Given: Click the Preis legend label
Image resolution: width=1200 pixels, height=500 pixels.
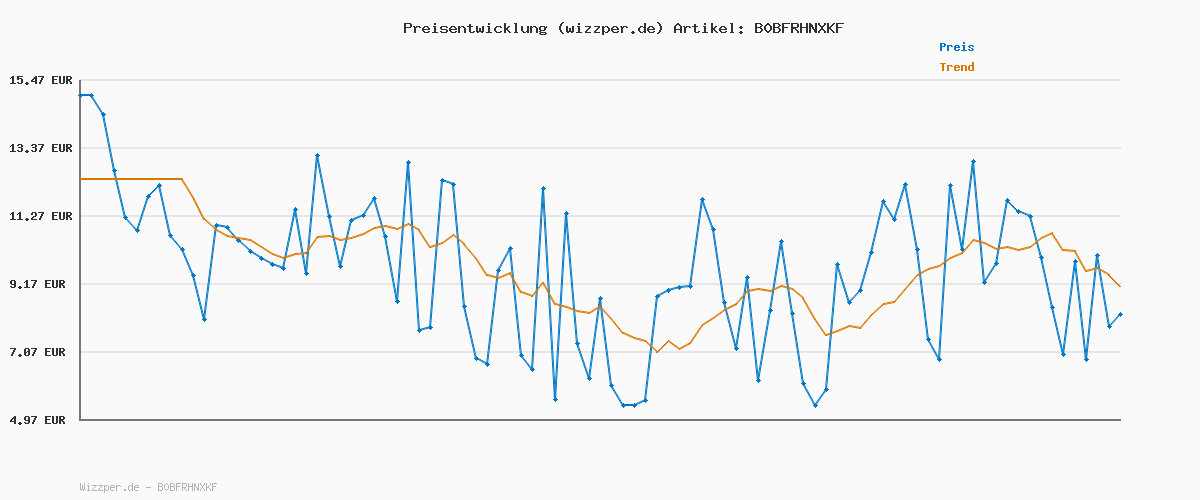Looking at the screenshot, I should (x=956, y=47).
